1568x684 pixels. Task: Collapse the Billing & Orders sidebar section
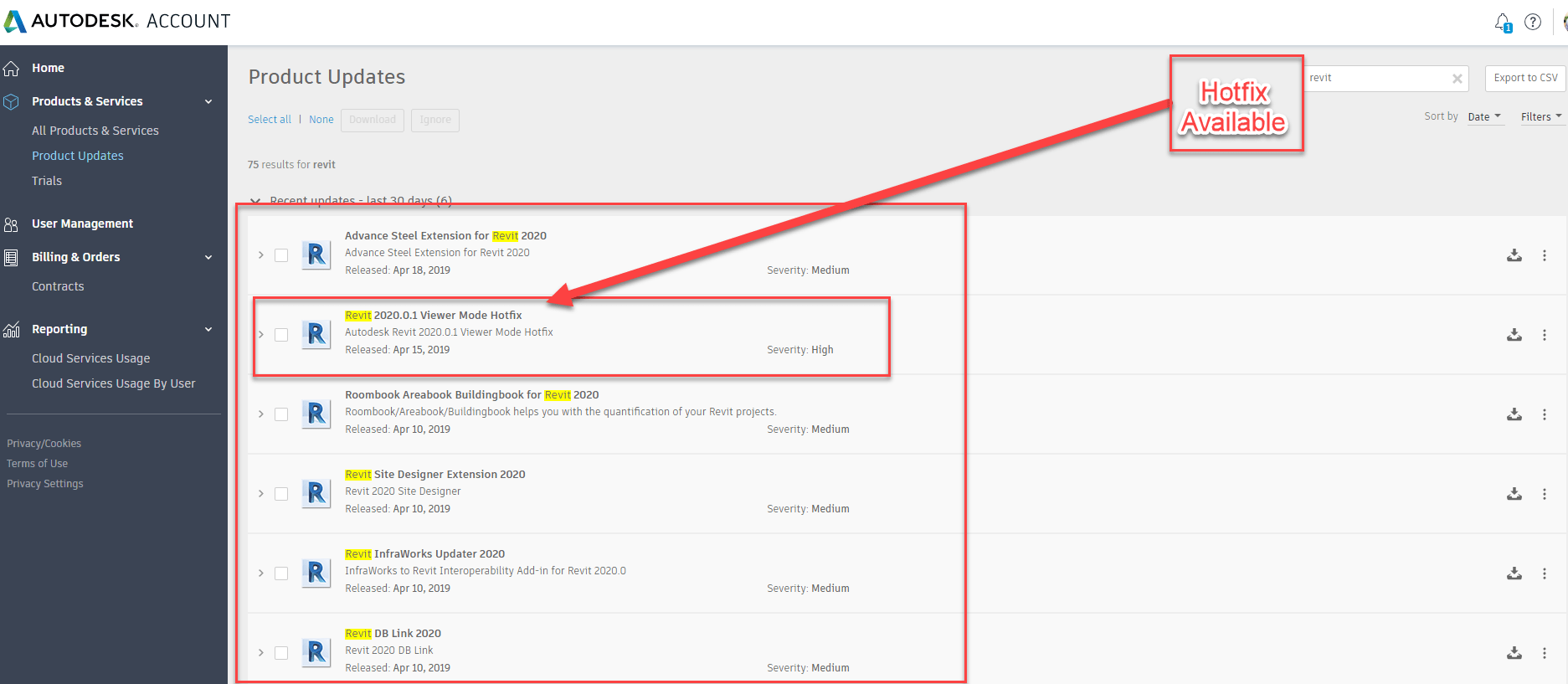coord(208,258)
